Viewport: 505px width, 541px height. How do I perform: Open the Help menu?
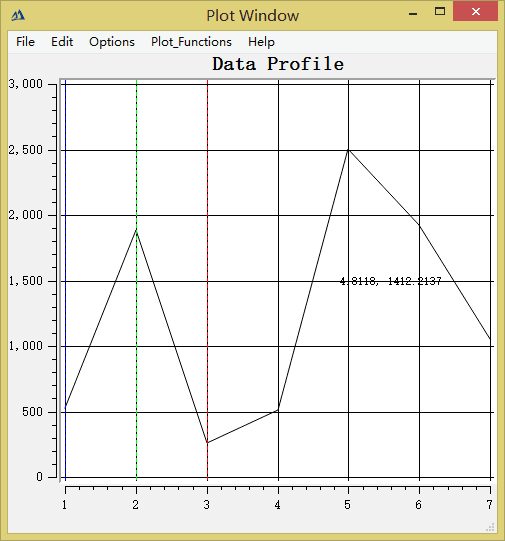pyautogui.click(x=261, y=42)
